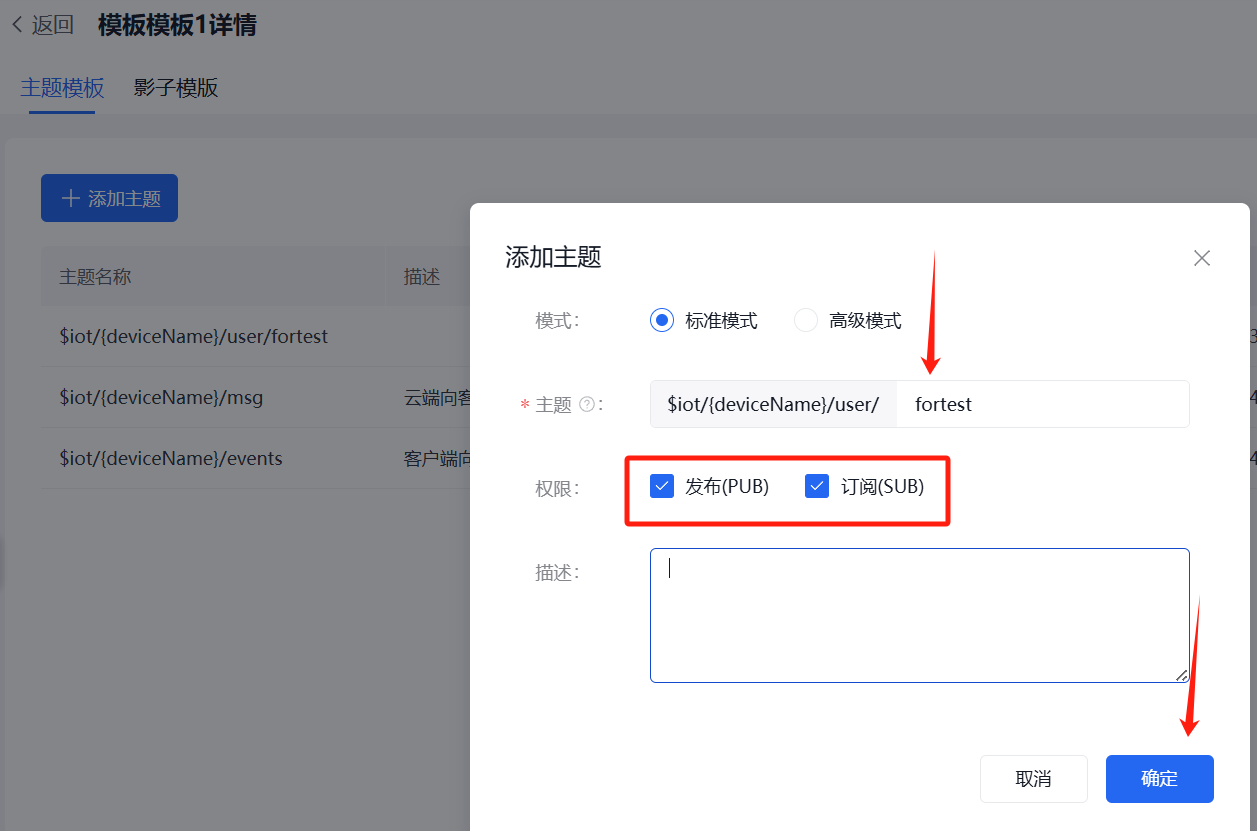
Task: Uncheck the 发布(PUB) checkbox
Action: tap(661, 487)
